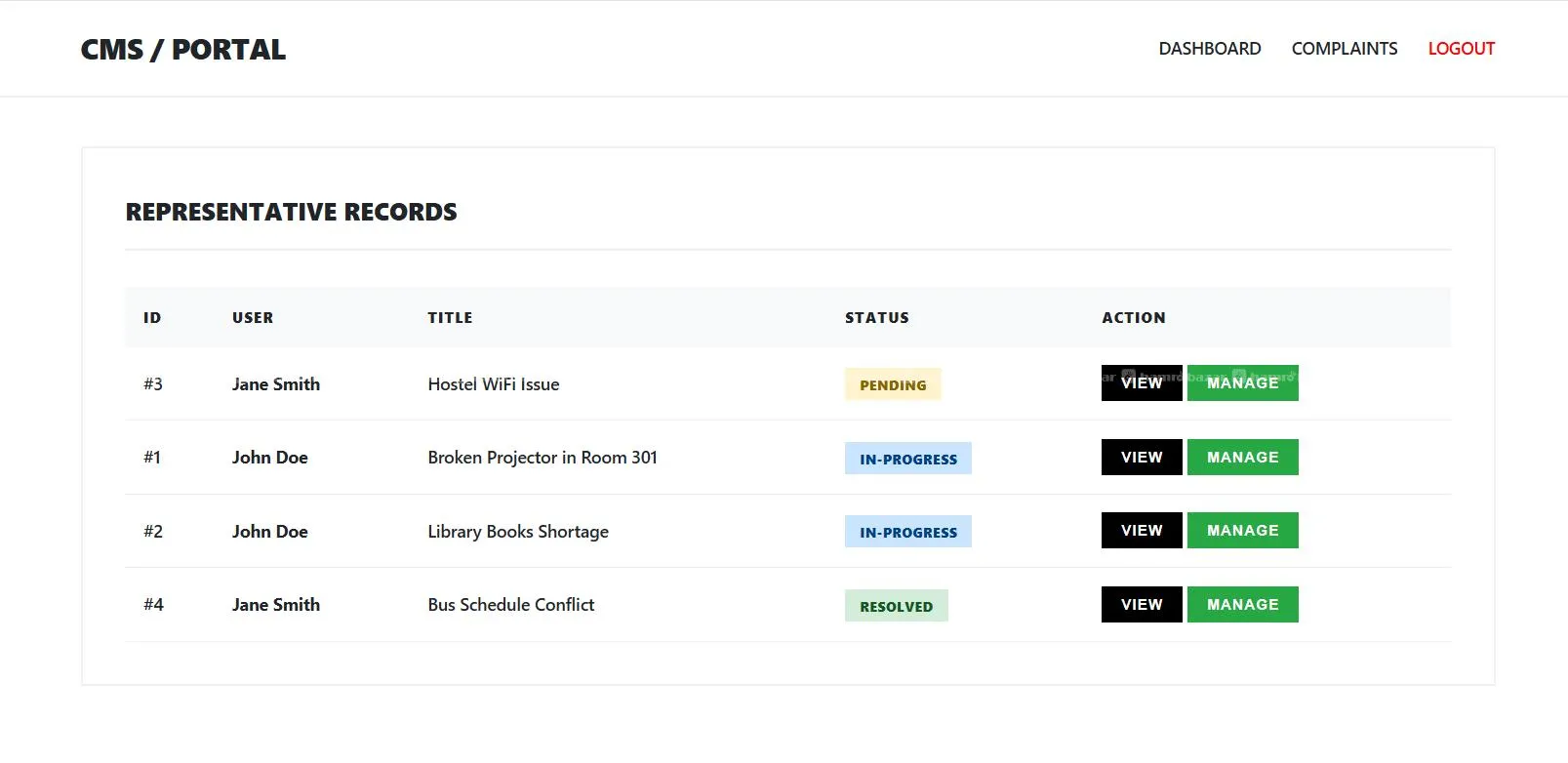This screenshot has width=1568, height=763.
Task: Click the RESOLVED status badge
Action: coord(896,606)
